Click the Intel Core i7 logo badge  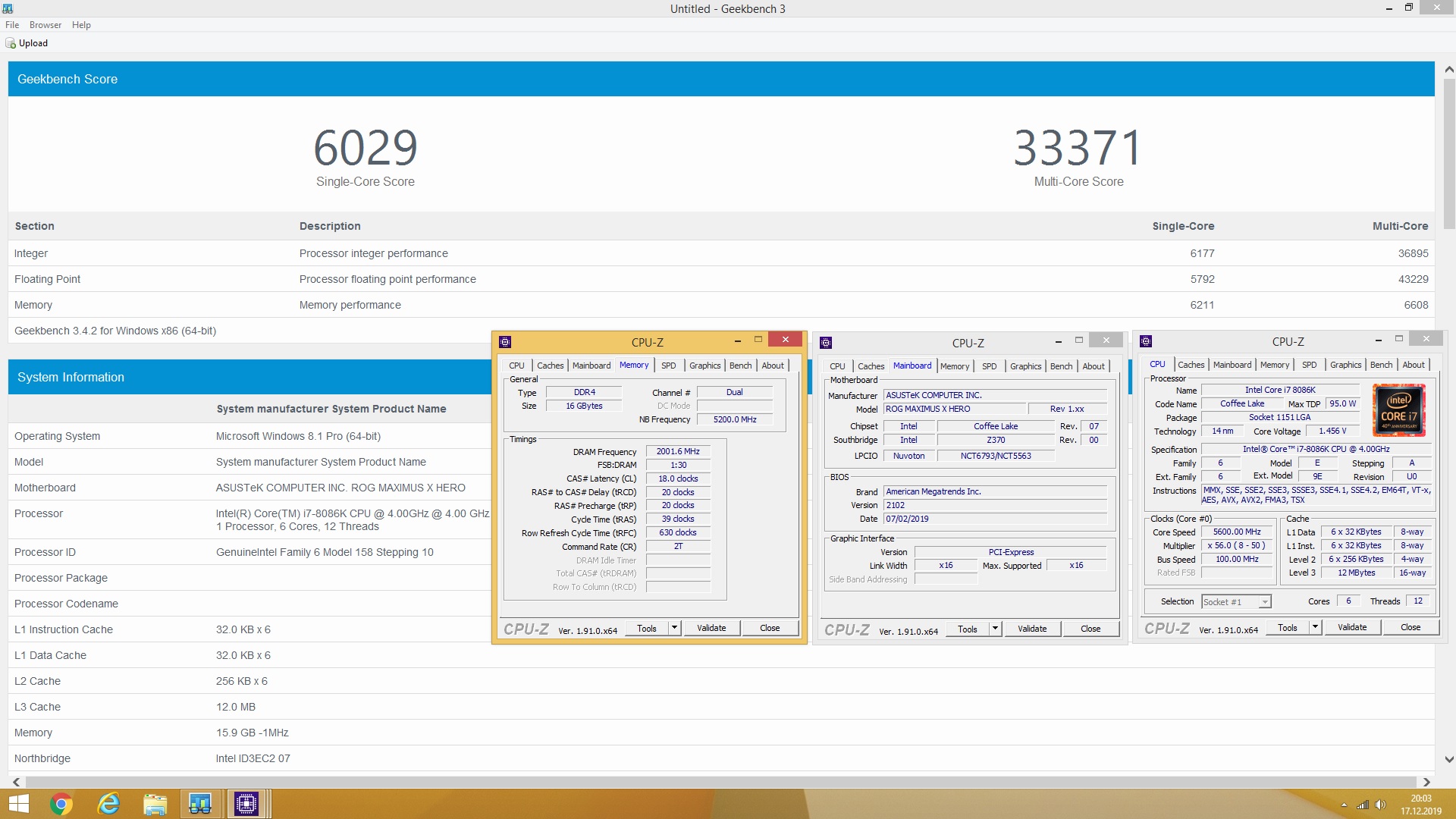pos(1399,410)
